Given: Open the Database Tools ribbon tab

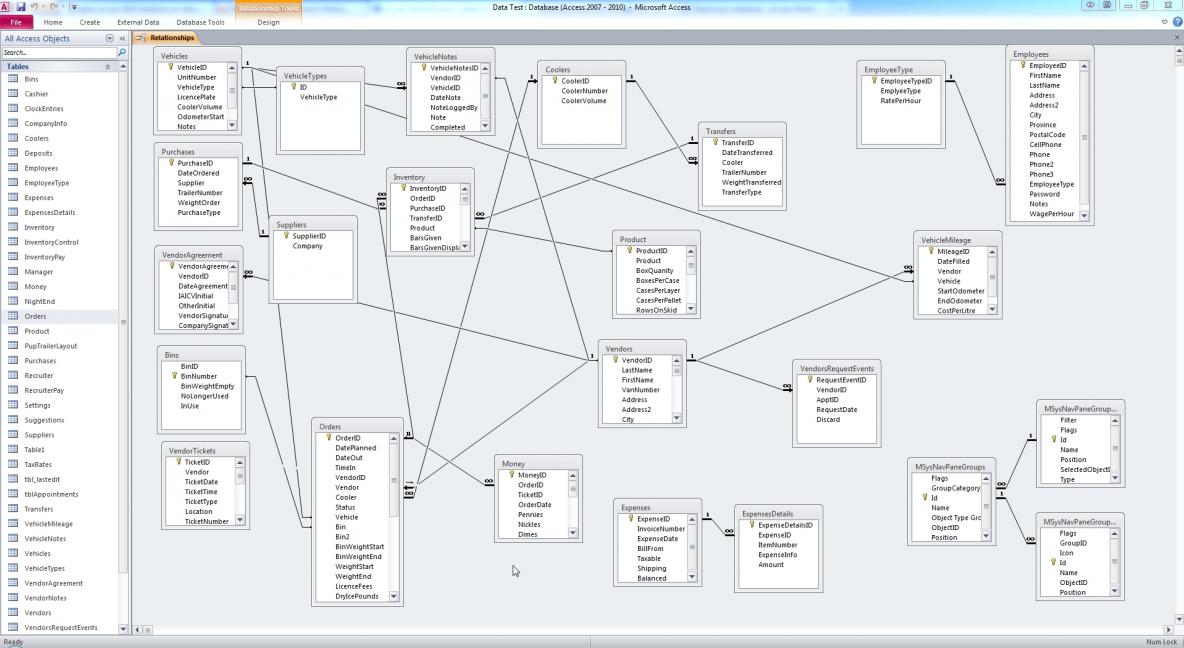Looking at the screenshot, I should 200,22.
